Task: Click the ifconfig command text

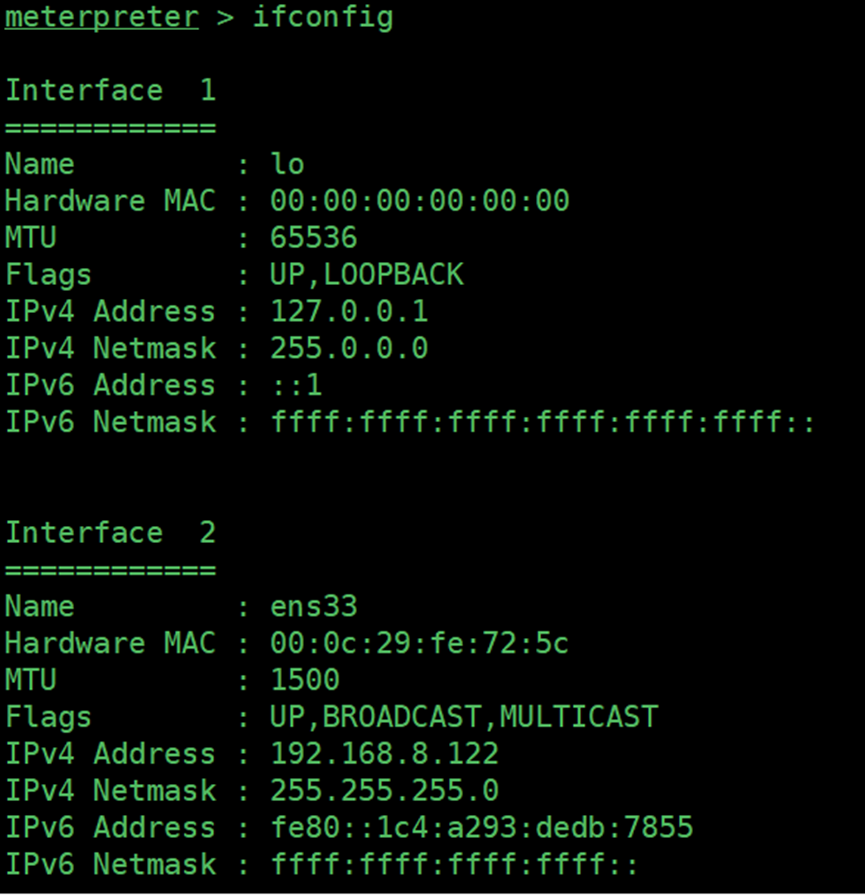Action: pos(323,17)
